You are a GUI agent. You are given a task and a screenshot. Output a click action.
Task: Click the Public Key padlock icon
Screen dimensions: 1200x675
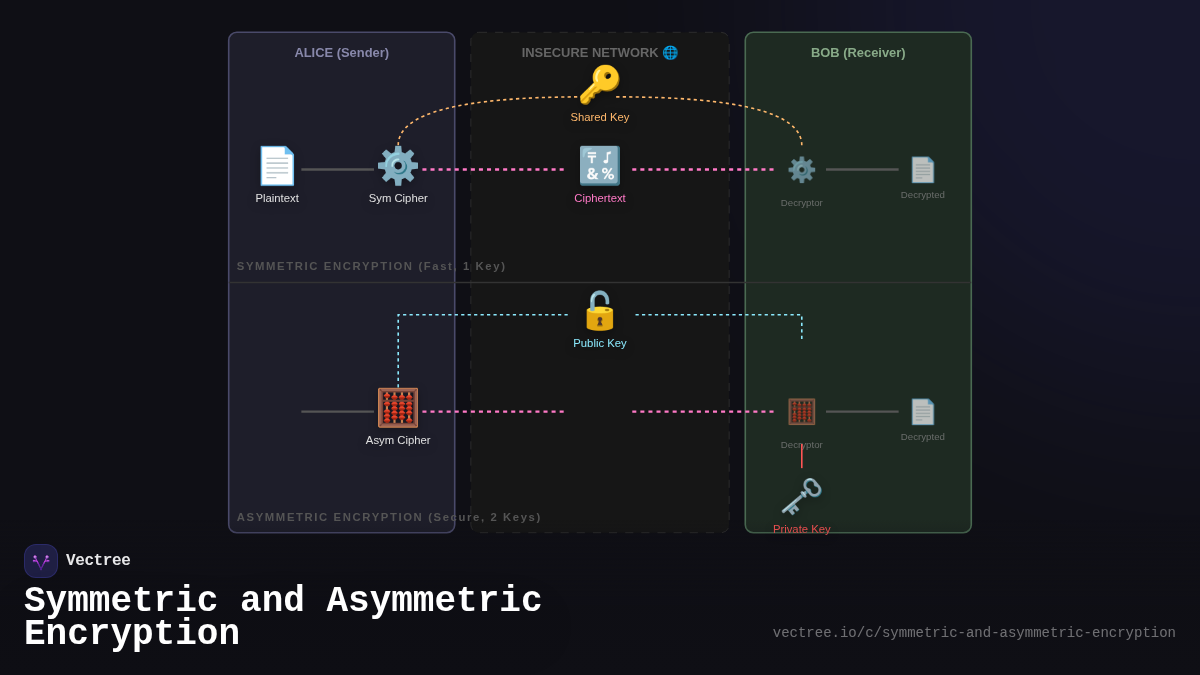click(599, 311)
